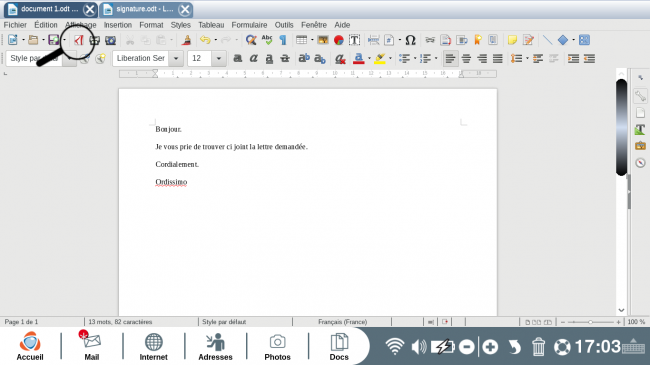Insert a hyperlink
Screen dimensions: 650x365
click(430, 40)
